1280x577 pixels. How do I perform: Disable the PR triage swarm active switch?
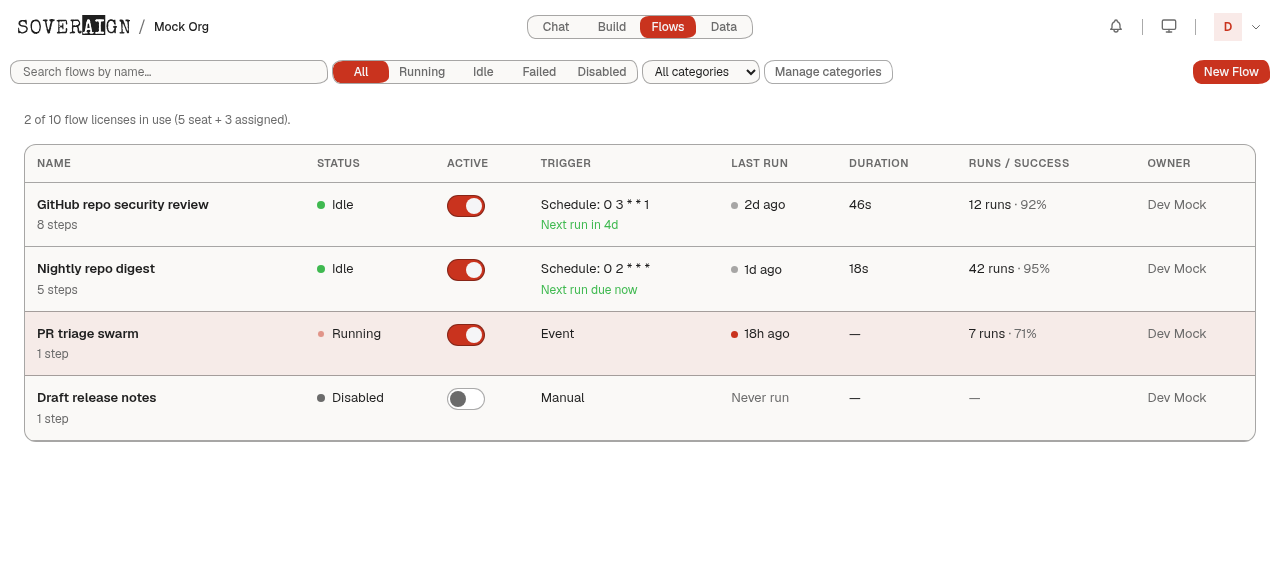[x=466, y=335]
